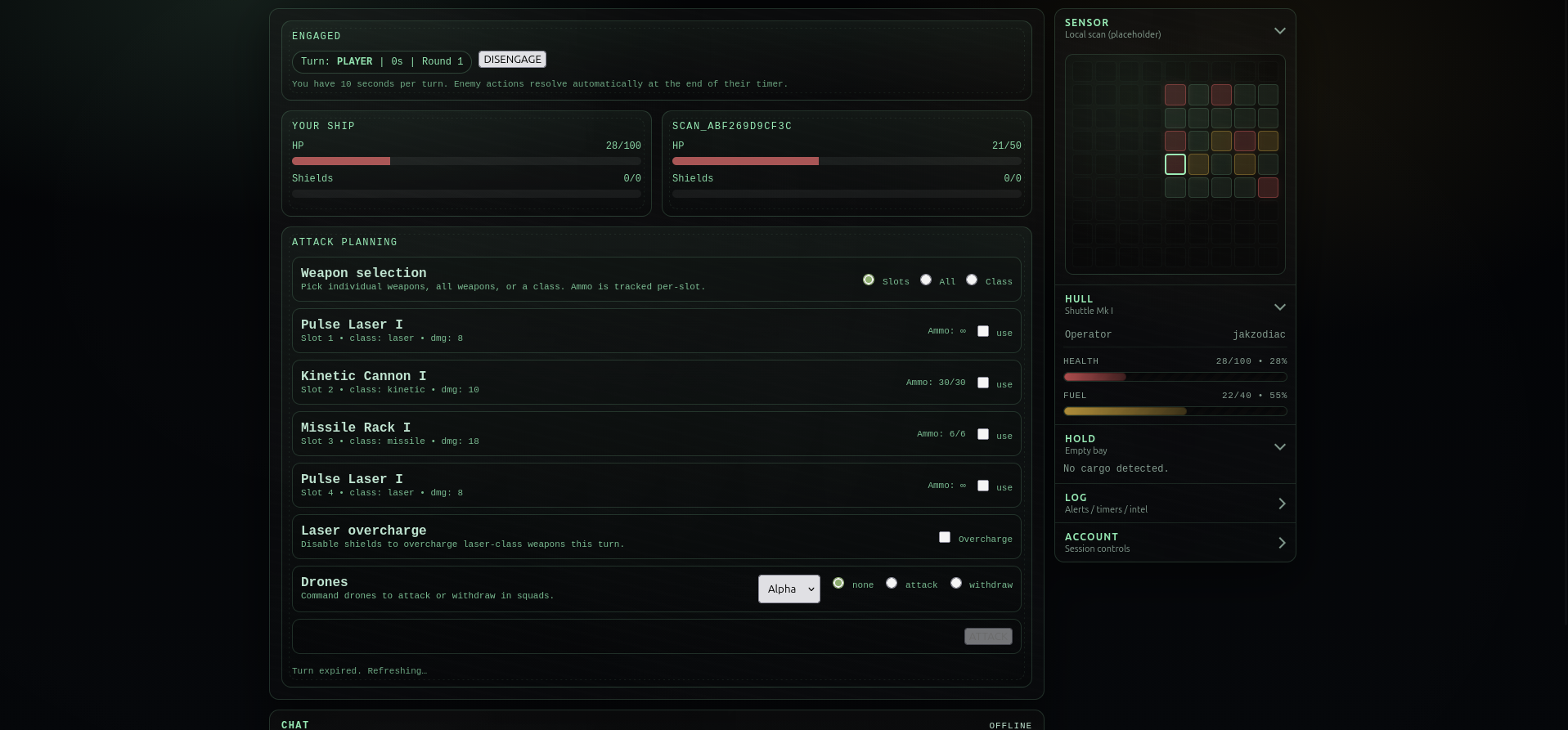Click the Laser overcharge title
This screenshot has height=730, width=1568.
pos(363,531)
